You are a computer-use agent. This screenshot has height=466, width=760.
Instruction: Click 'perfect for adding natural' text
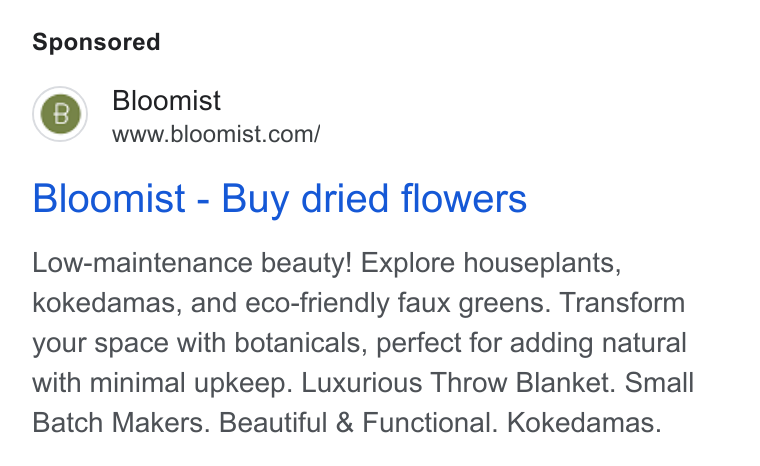pyautogui.click(x=531, y=343)
